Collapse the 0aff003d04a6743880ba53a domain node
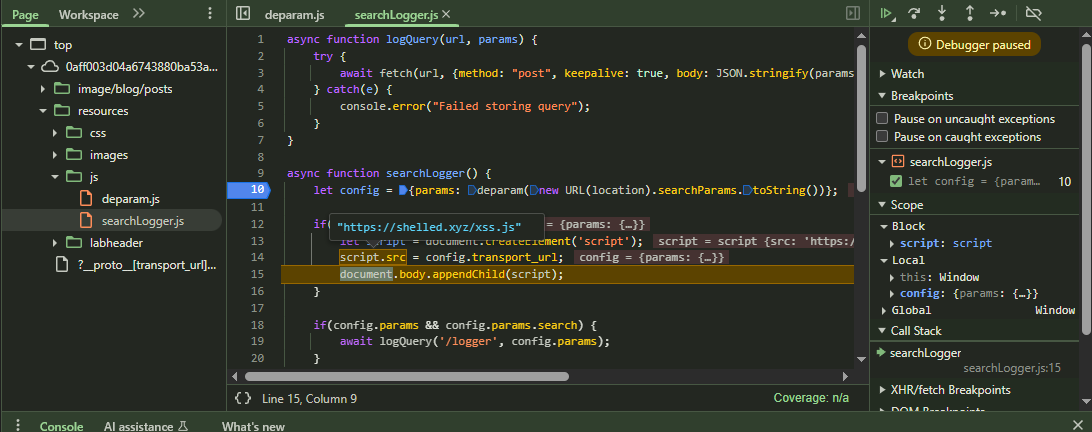 pos(31,67)
